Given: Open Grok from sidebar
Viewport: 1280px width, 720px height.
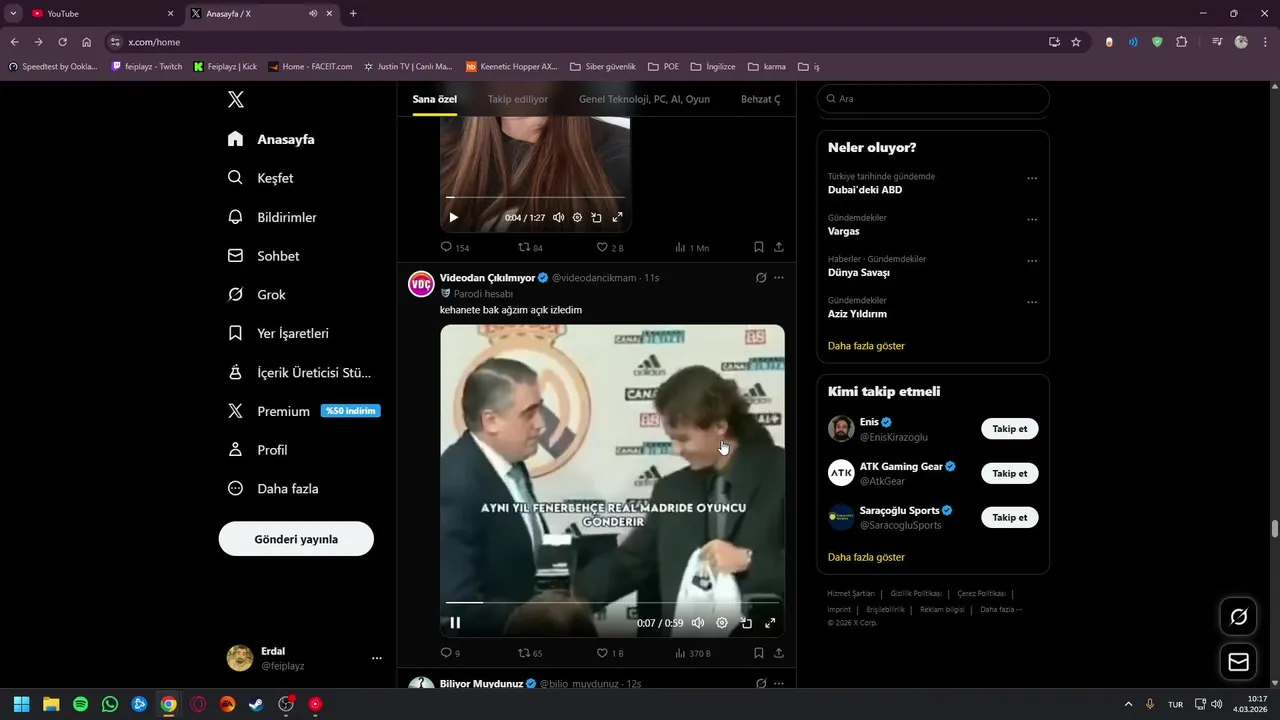Looking at the screenshot, I should click(256, 295).
